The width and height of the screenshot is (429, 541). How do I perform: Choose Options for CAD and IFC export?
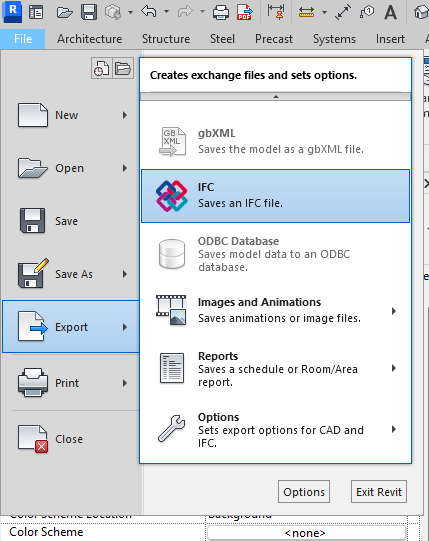275,430
